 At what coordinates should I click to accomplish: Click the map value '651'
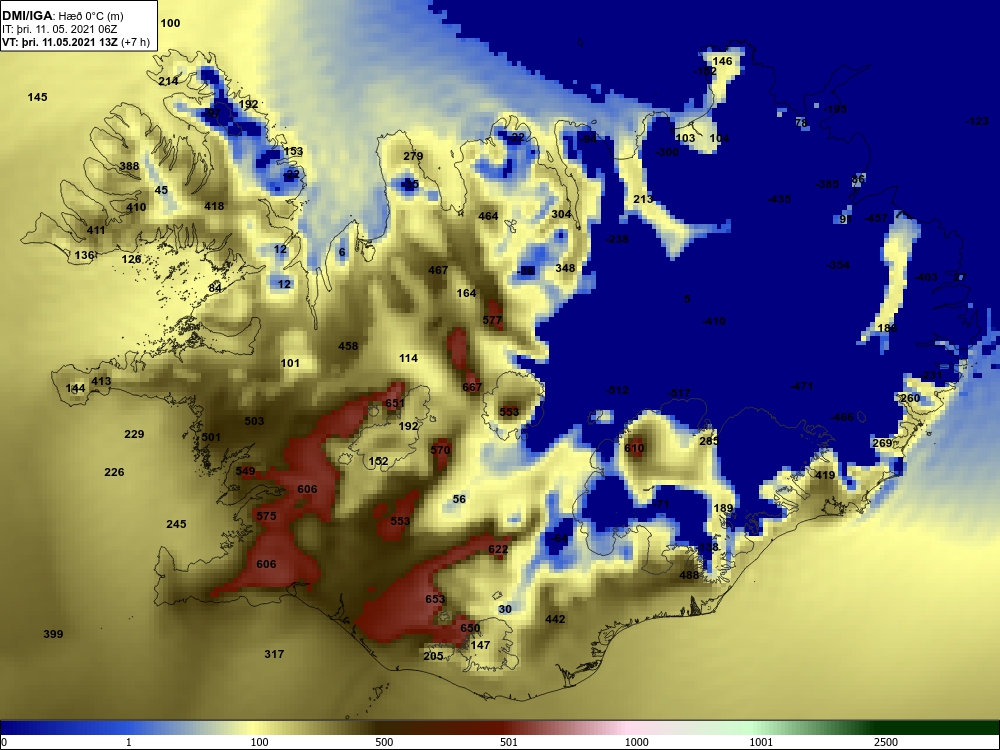coord(395,403)
